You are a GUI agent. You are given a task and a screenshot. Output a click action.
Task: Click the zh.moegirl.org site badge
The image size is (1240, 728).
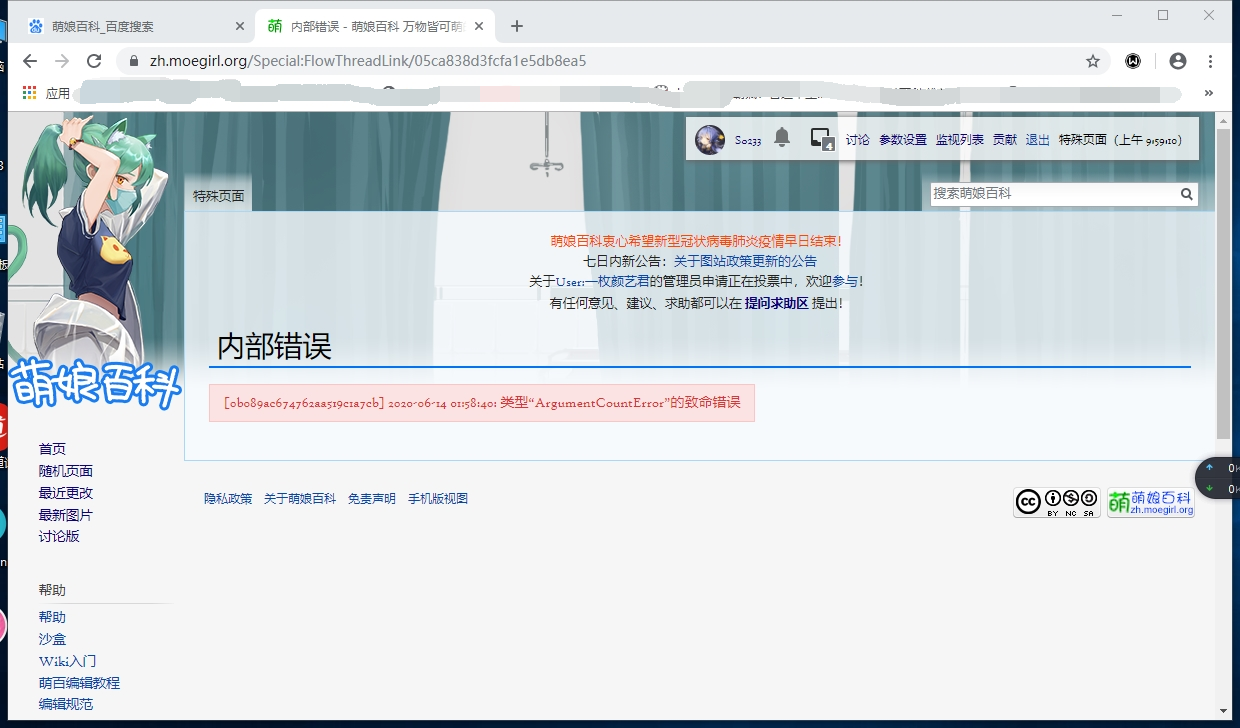pos(1150,501)
